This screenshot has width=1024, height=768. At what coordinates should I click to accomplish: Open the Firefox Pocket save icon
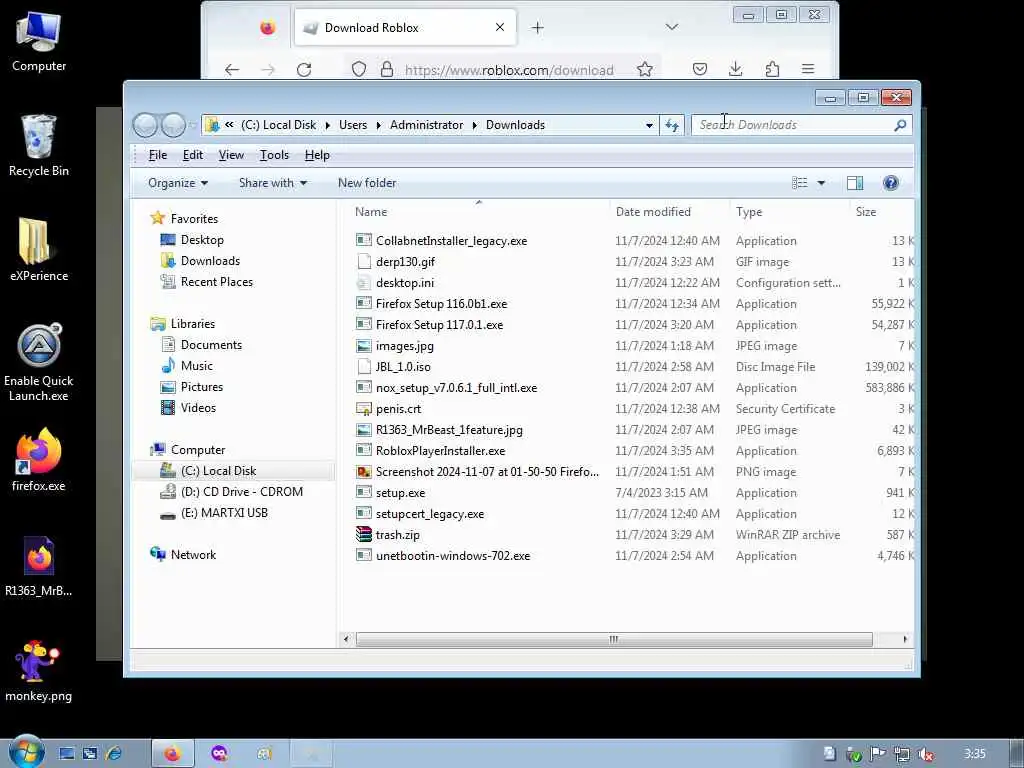(x=699, y=69)
